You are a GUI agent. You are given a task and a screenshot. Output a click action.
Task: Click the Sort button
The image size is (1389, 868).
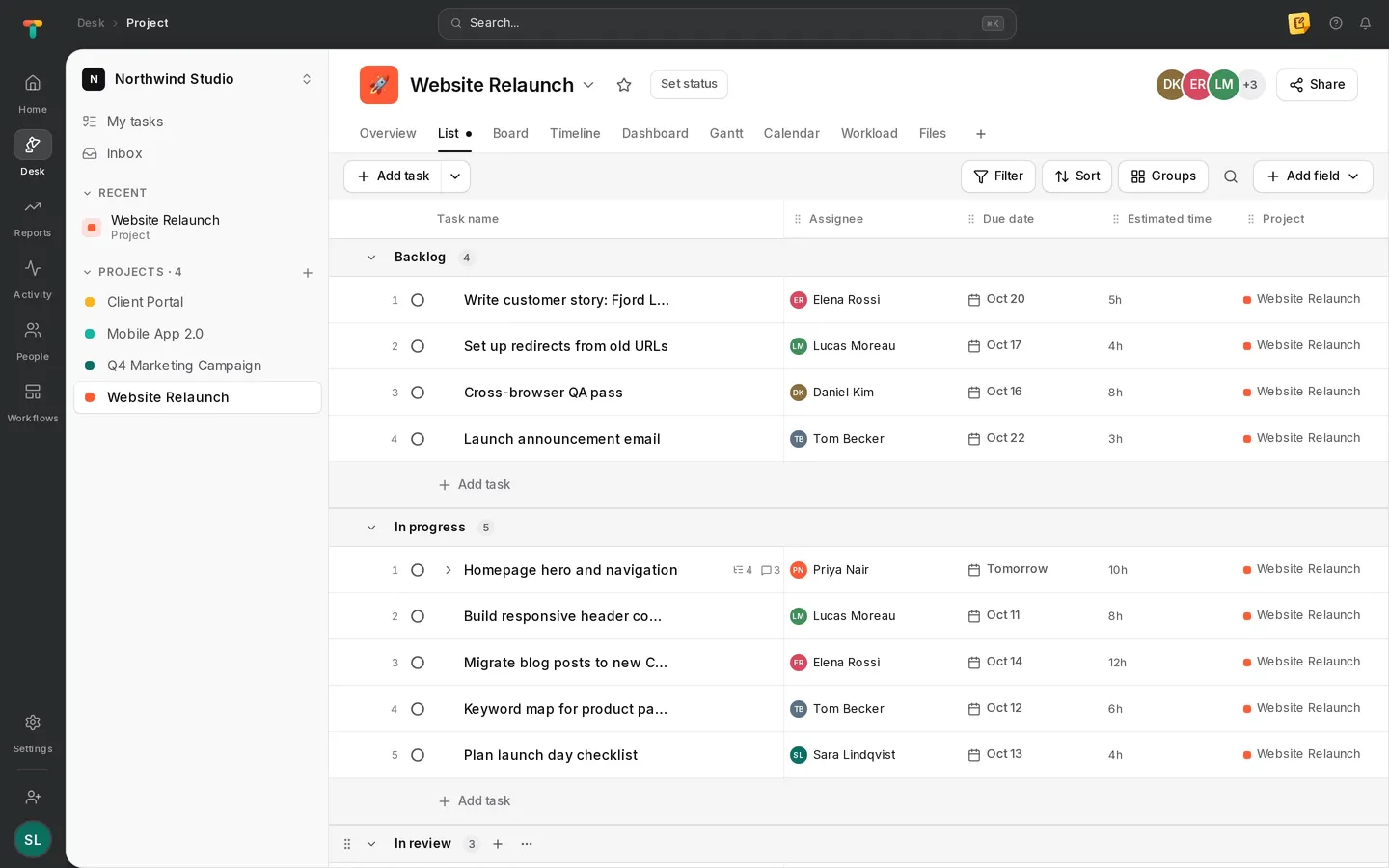point(1076,176)
